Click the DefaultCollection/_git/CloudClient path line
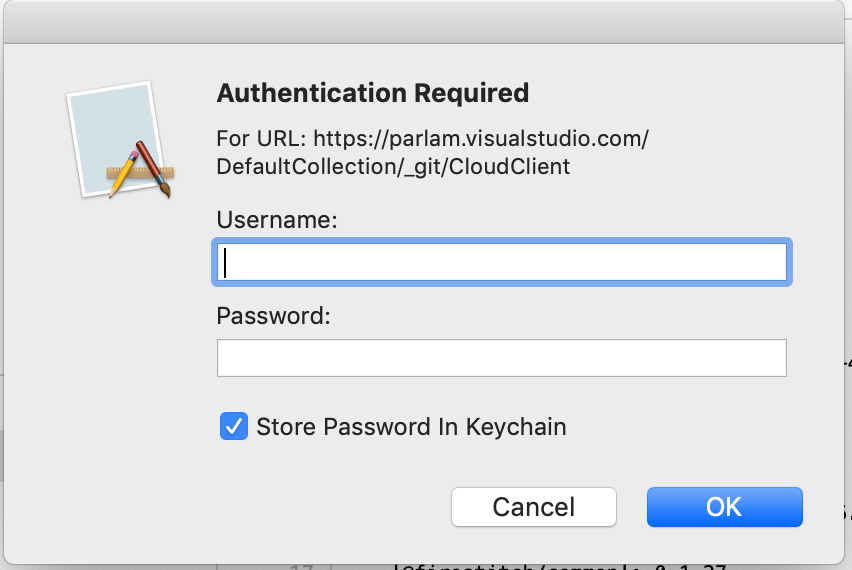The width and height of the screenshot is (852, 570). point(393,167)
